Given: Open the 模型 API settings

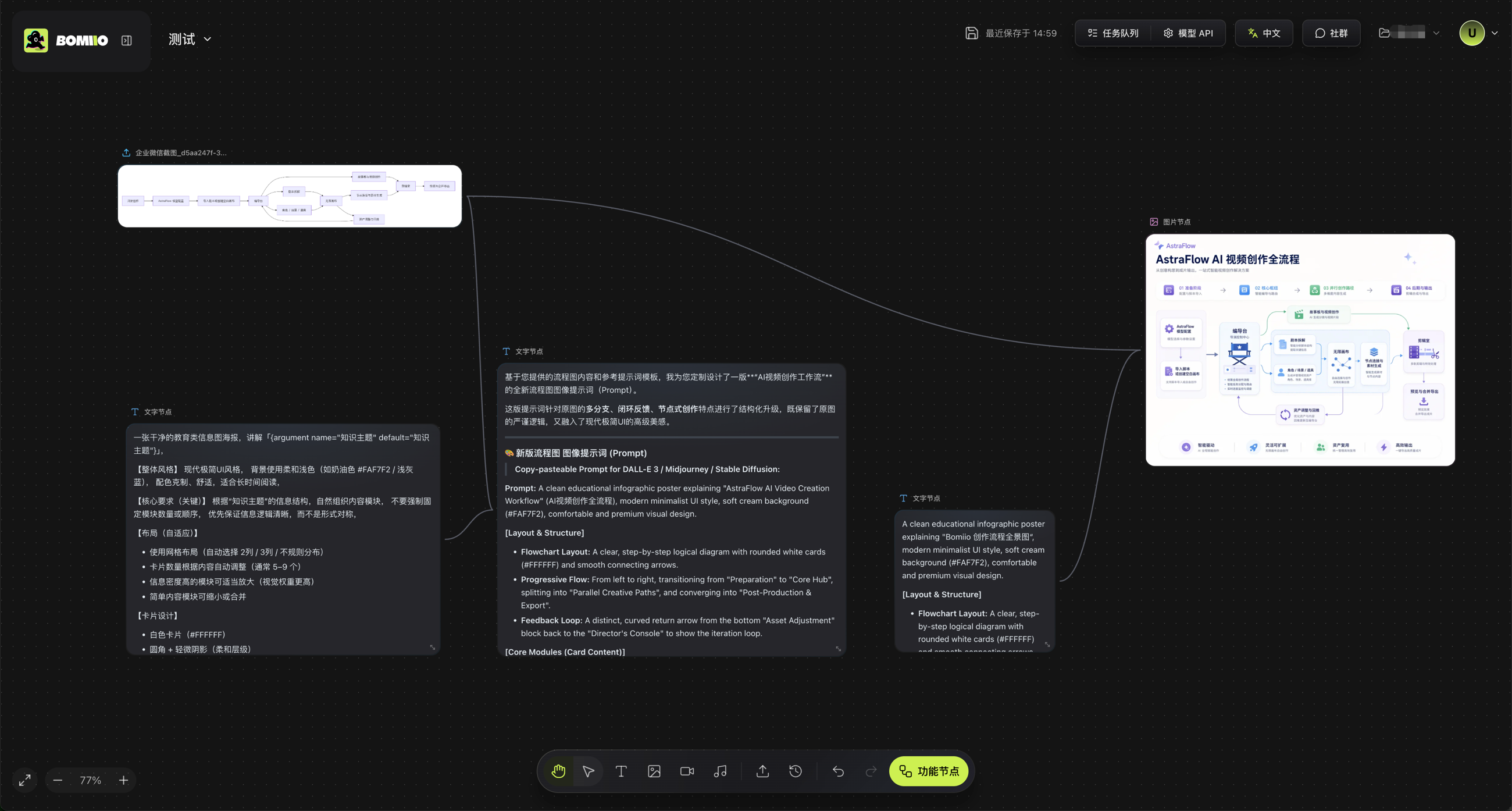Looking at the screenshot, I should (1188, 33).
